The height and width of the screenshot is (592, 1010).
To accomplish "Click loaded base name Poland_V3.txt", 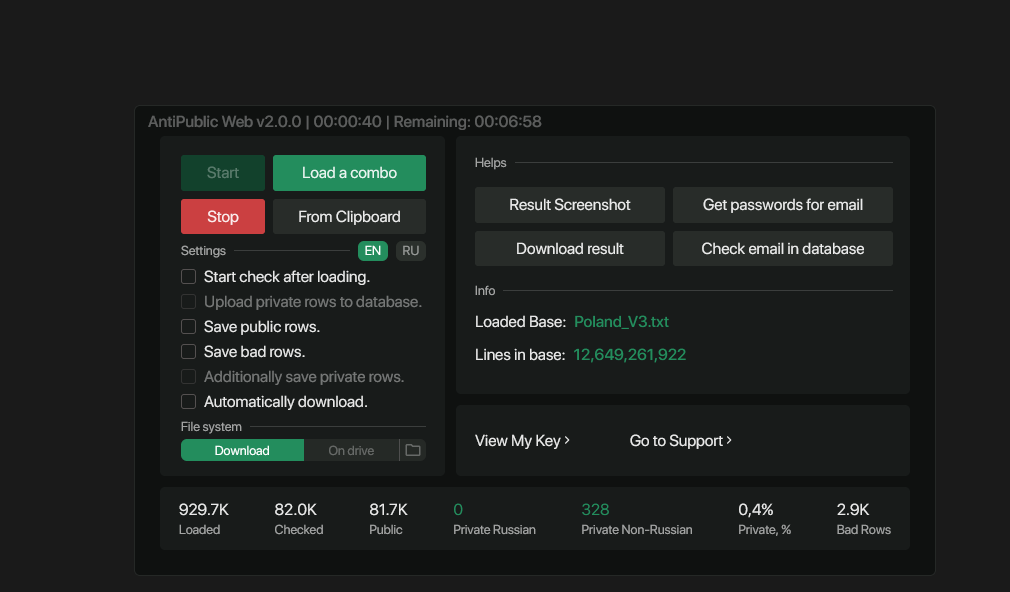I will [x=621, y=321].
